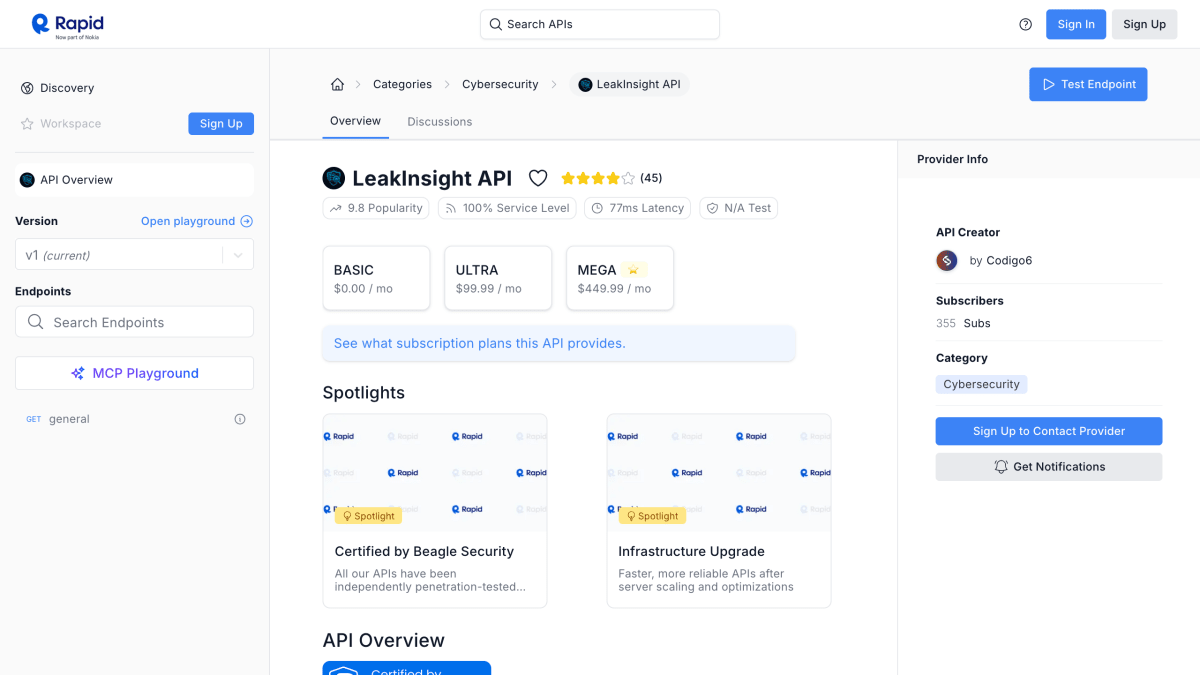This screenshot has height=675, width=1200.
Task: Click the 77ms Latency badge
Action: [638, 208]
